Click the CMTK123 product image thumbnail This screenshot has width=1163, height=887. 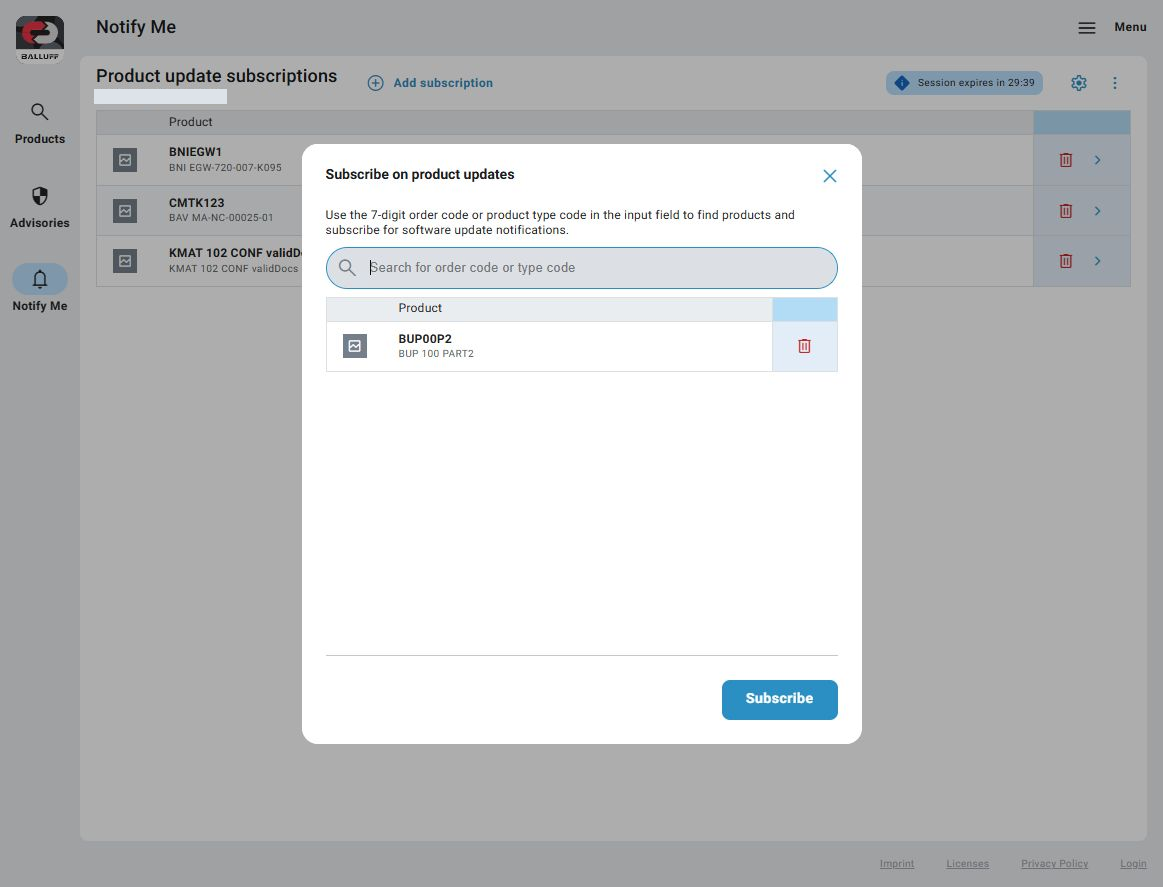[x=125, y=211]
